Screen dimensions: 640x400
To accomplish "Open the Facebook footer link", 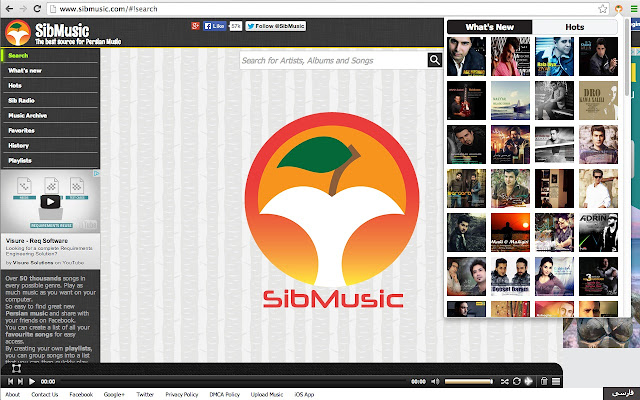I will click(81, 394).
